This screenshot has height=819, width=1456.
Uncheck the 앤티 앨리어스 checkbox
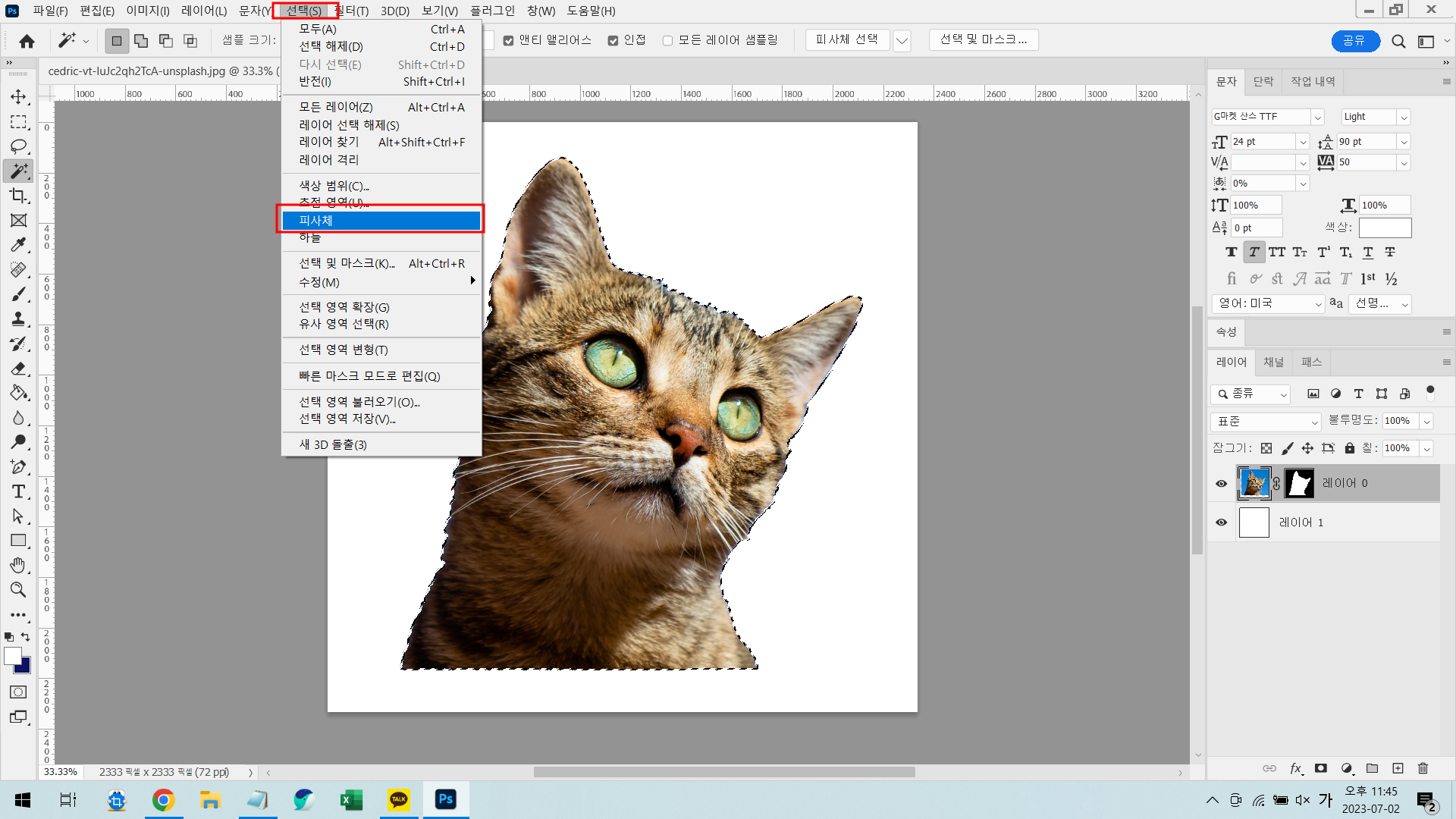click(509, 40)
